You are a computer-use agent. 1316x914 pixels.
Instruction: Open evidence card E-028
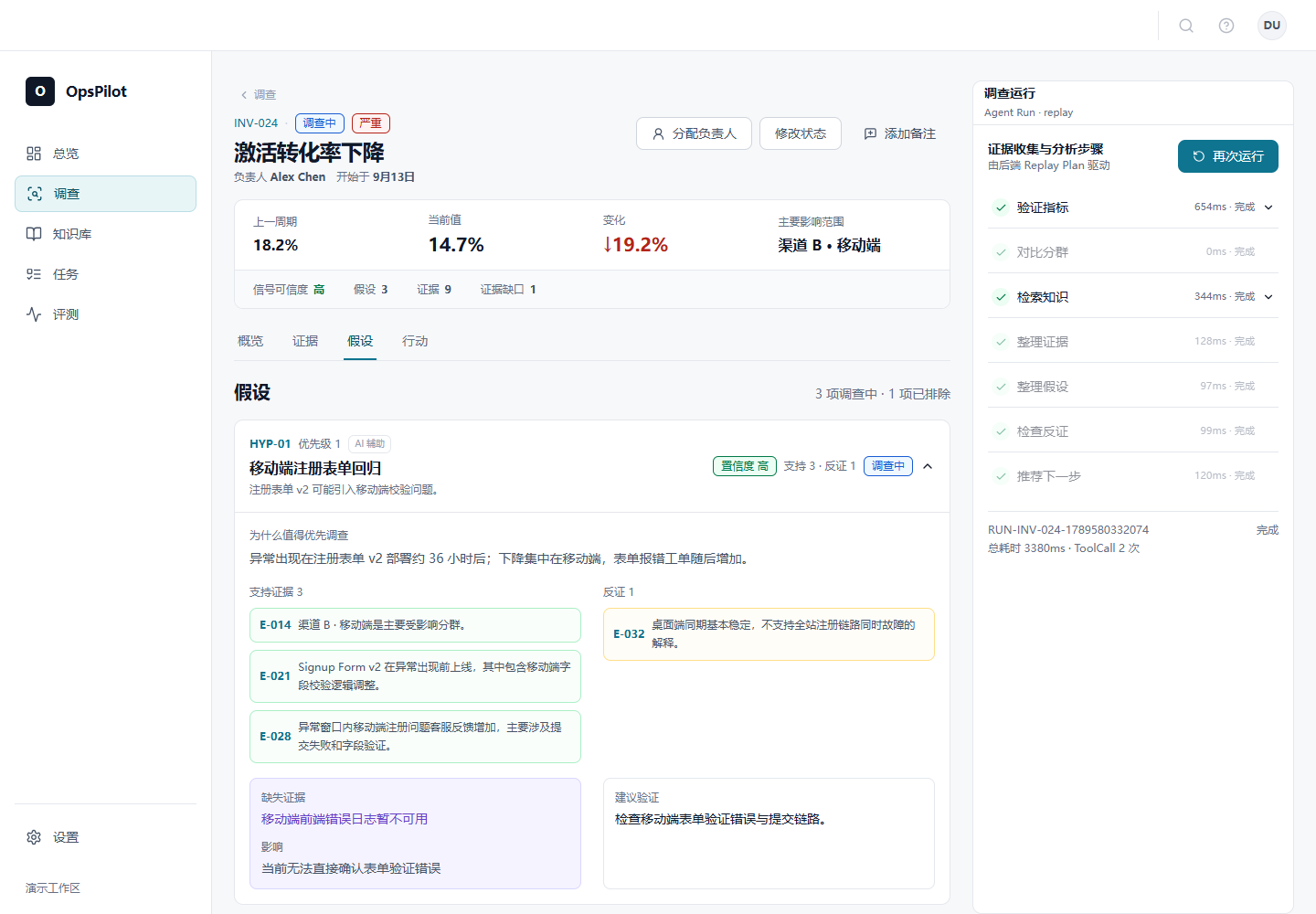click(x=415, y=737)
